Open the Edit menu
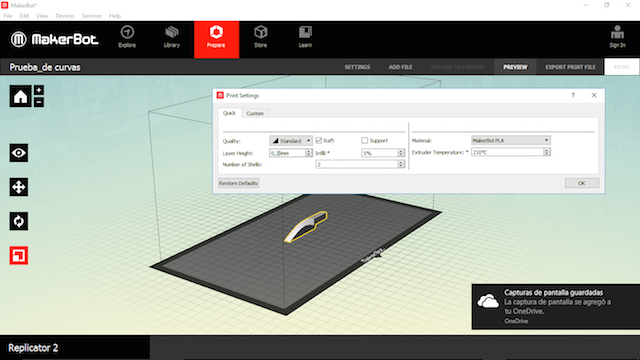Viewport: 640px width, 360px height. coord(24,16)
